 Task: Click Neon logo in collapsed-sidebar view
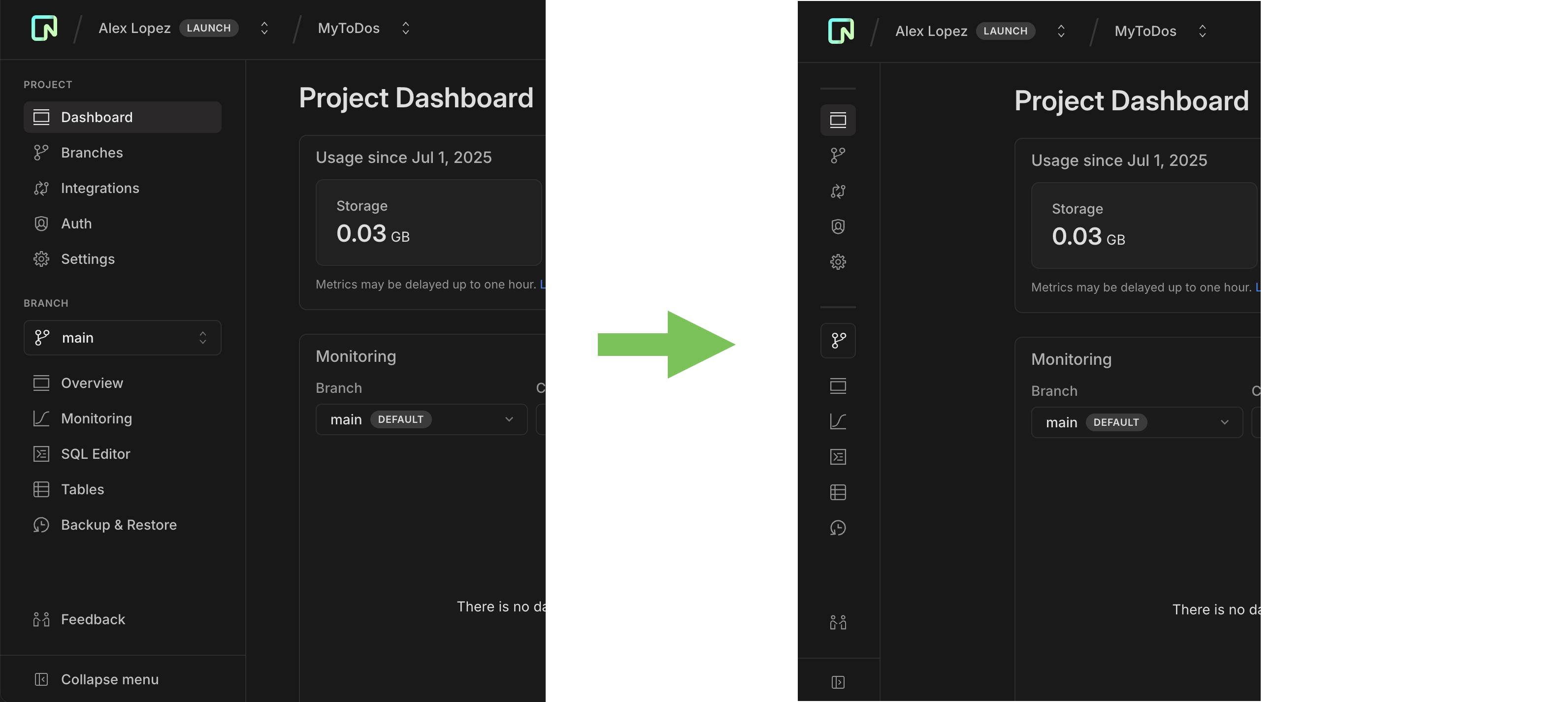(841, 31)
